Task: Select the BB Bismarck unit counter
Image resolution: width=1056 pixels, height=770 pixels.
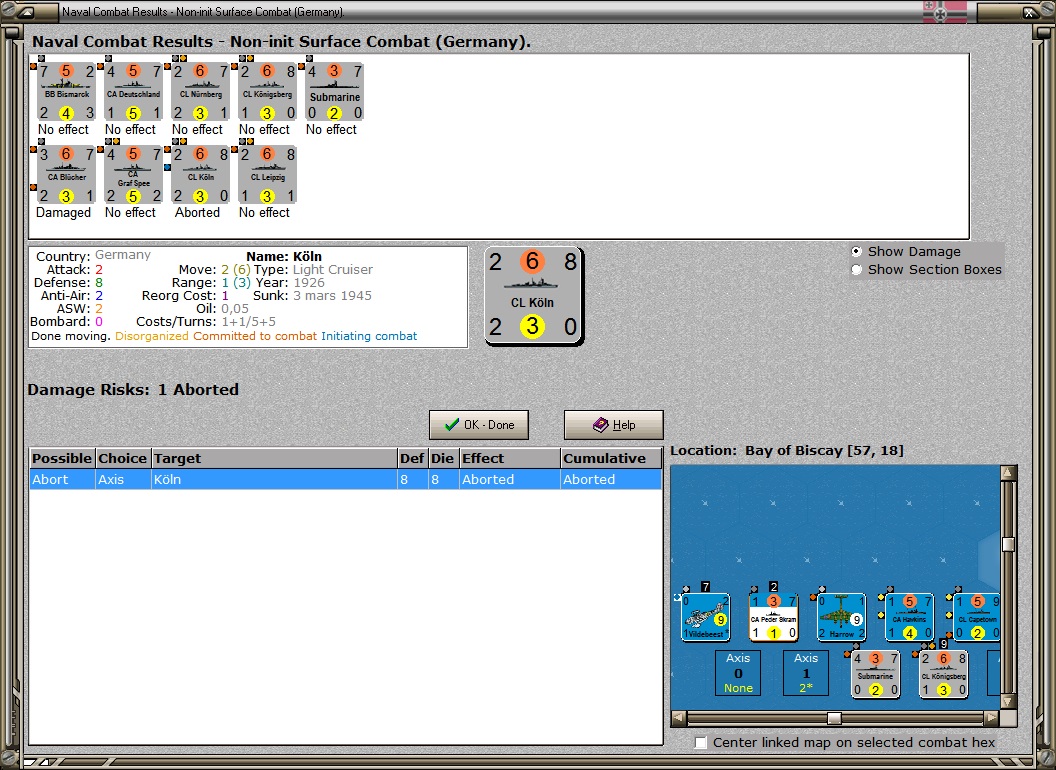Action: point(66,92)
